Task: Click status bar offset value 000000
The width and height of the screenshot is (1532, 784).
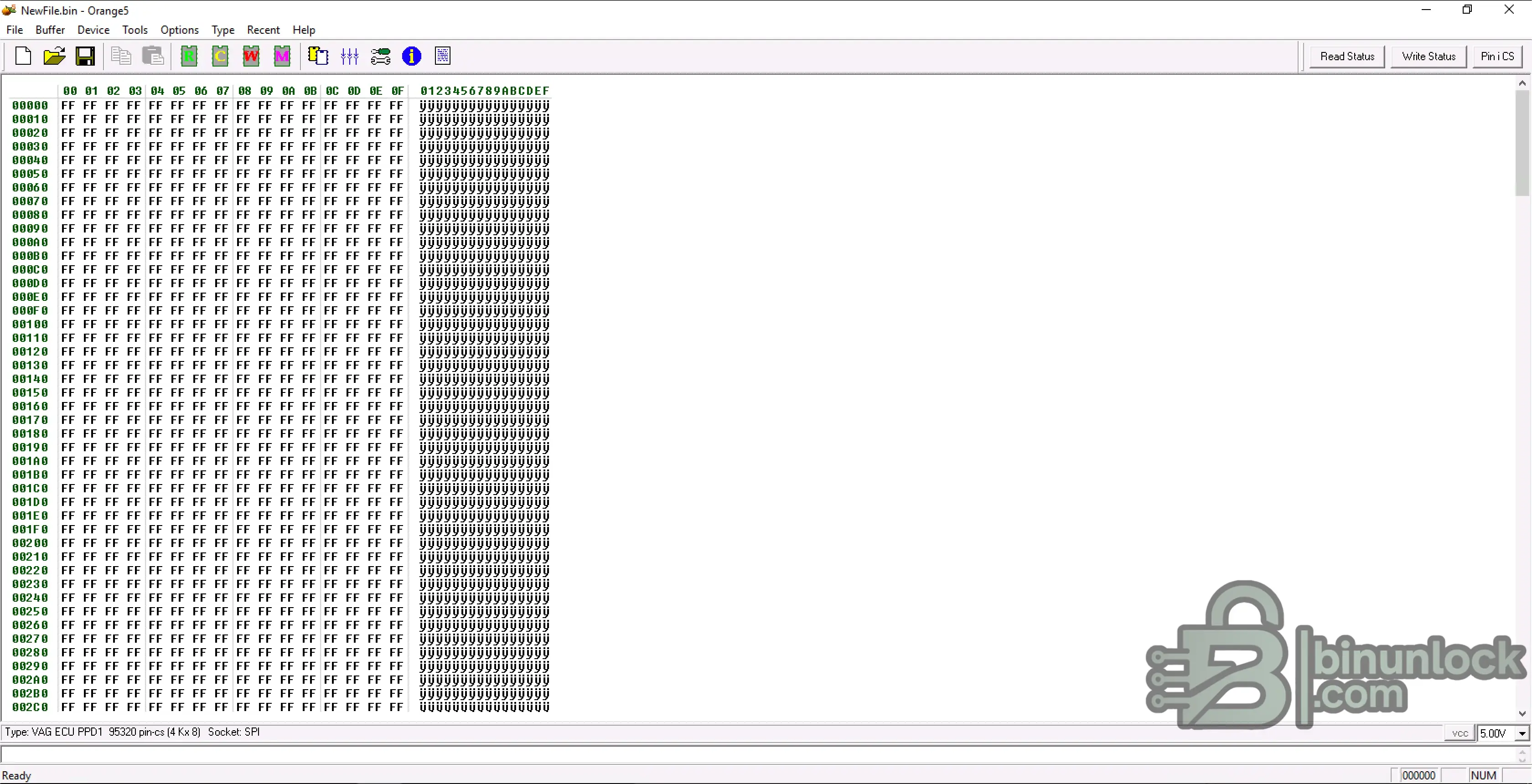Action: [x=1418, y=775]
